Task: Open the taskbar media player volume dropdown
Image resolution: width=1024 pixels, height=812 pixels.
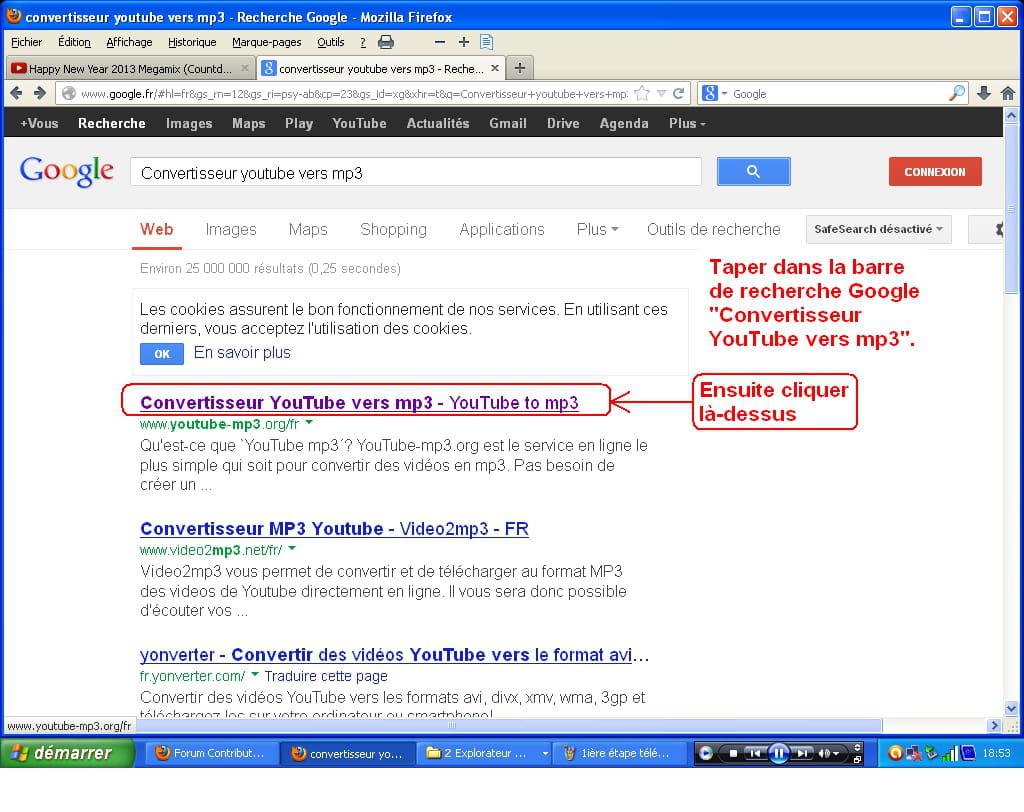Action: point(836,754)
